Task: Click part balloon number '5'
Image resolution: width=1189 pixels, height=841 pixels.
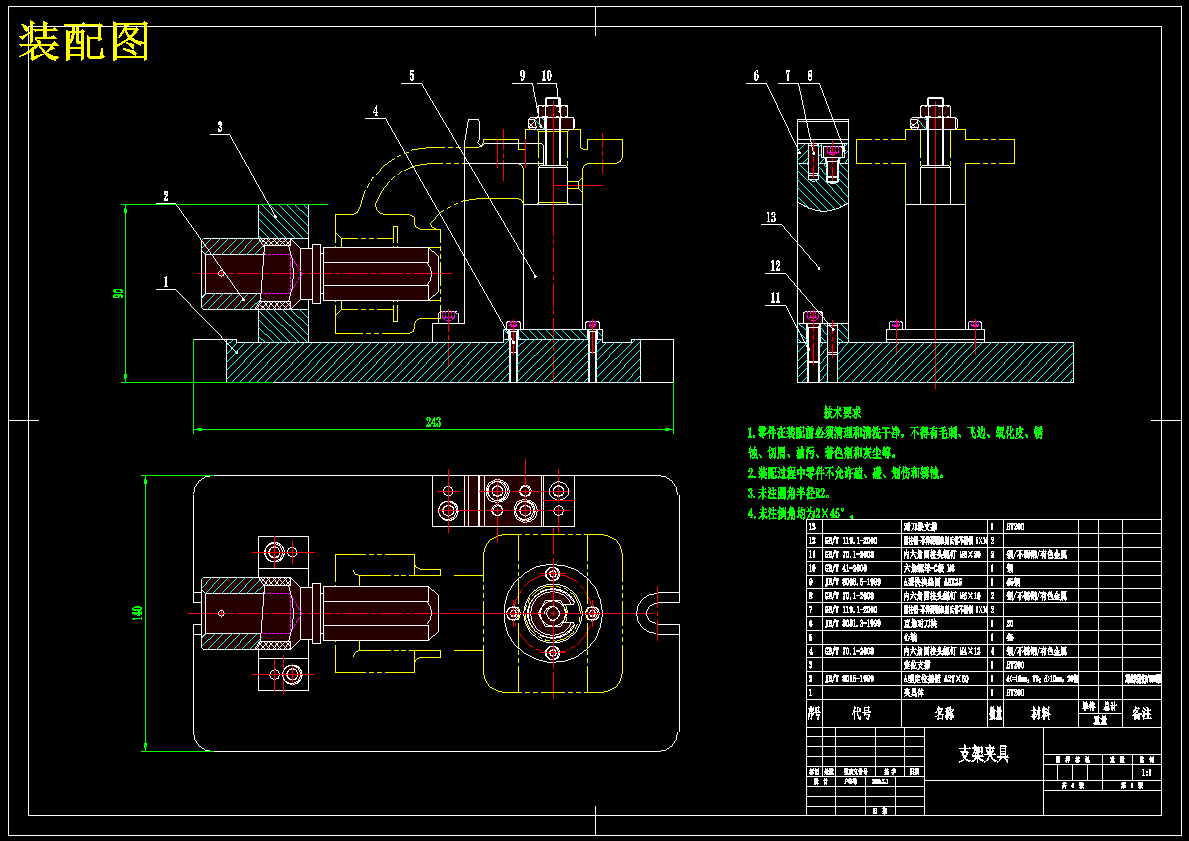Action: pos(412,75)
